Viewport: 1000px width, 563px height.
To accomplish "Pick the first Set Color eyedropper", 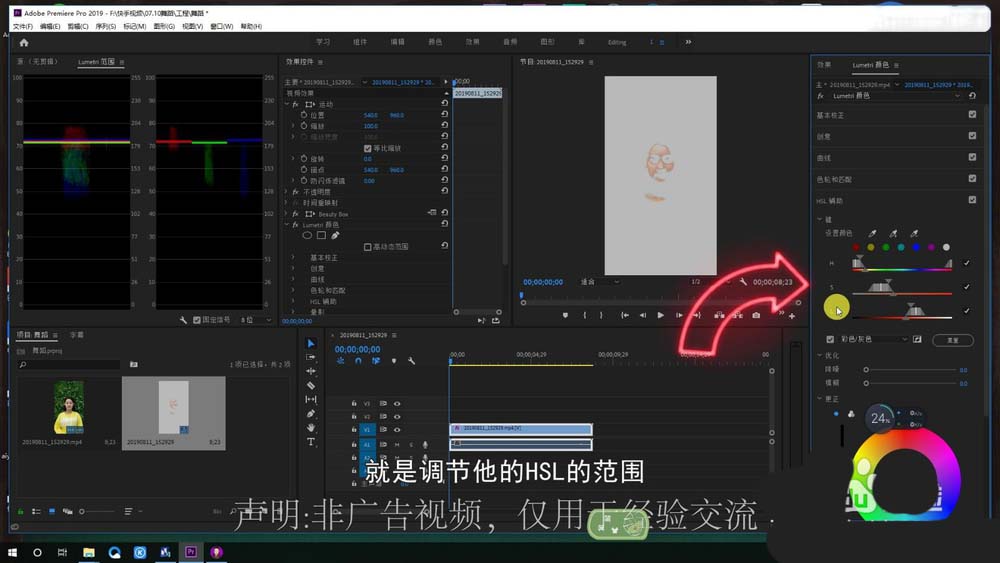I will coord(872,233).
